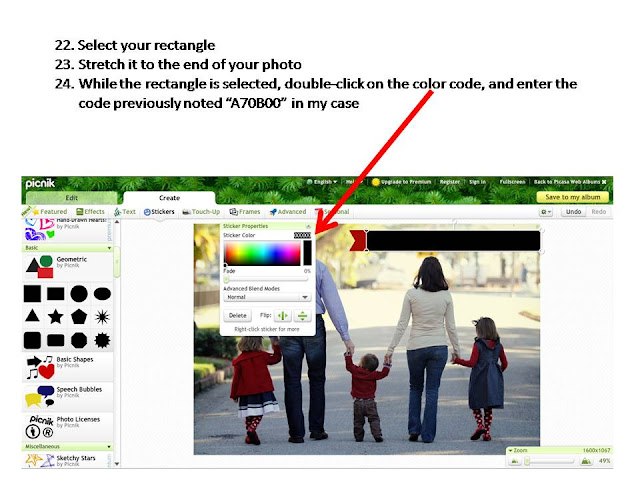Choose the rounded rectangle sticker
This screenshot has height=480, width=640.
coord(56,340)
